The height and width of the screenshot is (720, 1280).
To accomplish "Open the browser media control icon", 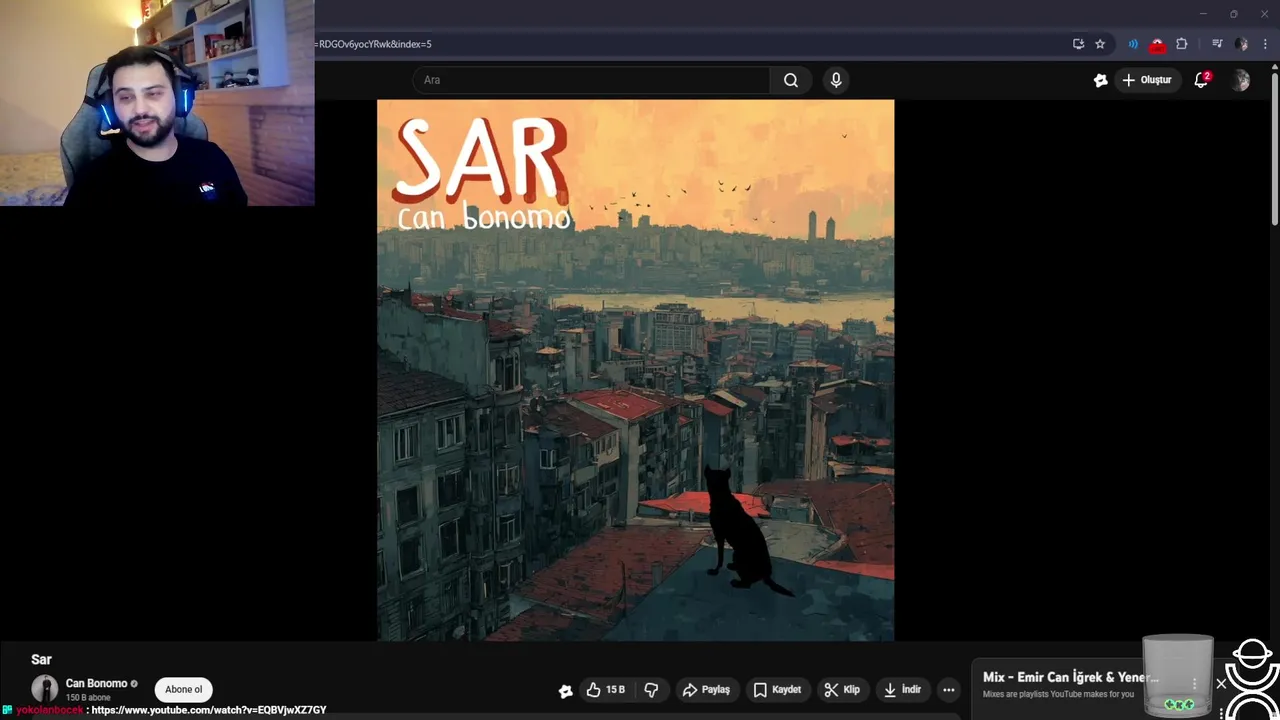I will click(x=1217, y=44).
